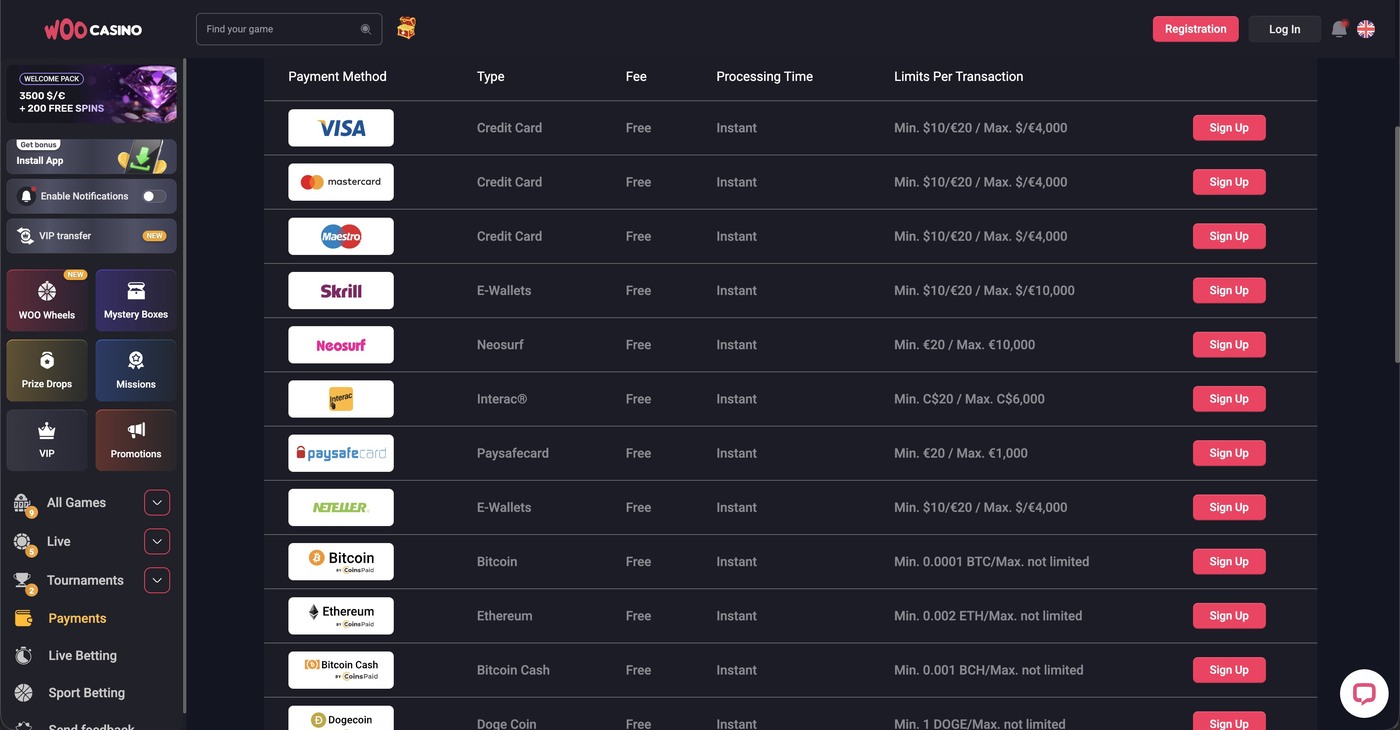Click Sign Up in the Bitcoin Cash row
This screenshot has width=1400, height=730.
click(1229, 670)
